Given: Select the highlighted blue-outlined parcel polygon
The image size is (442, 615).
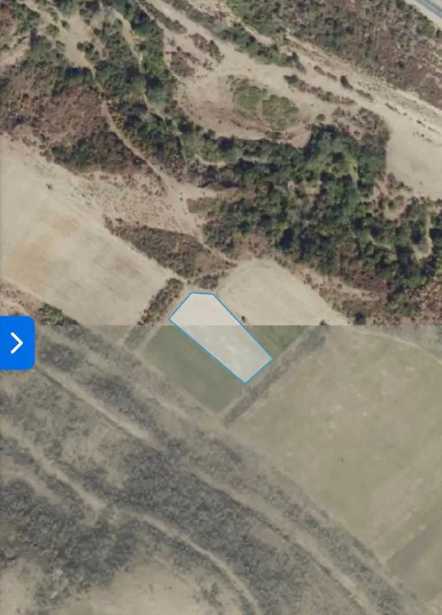Looking at the screenshot, I should point(220,336).
